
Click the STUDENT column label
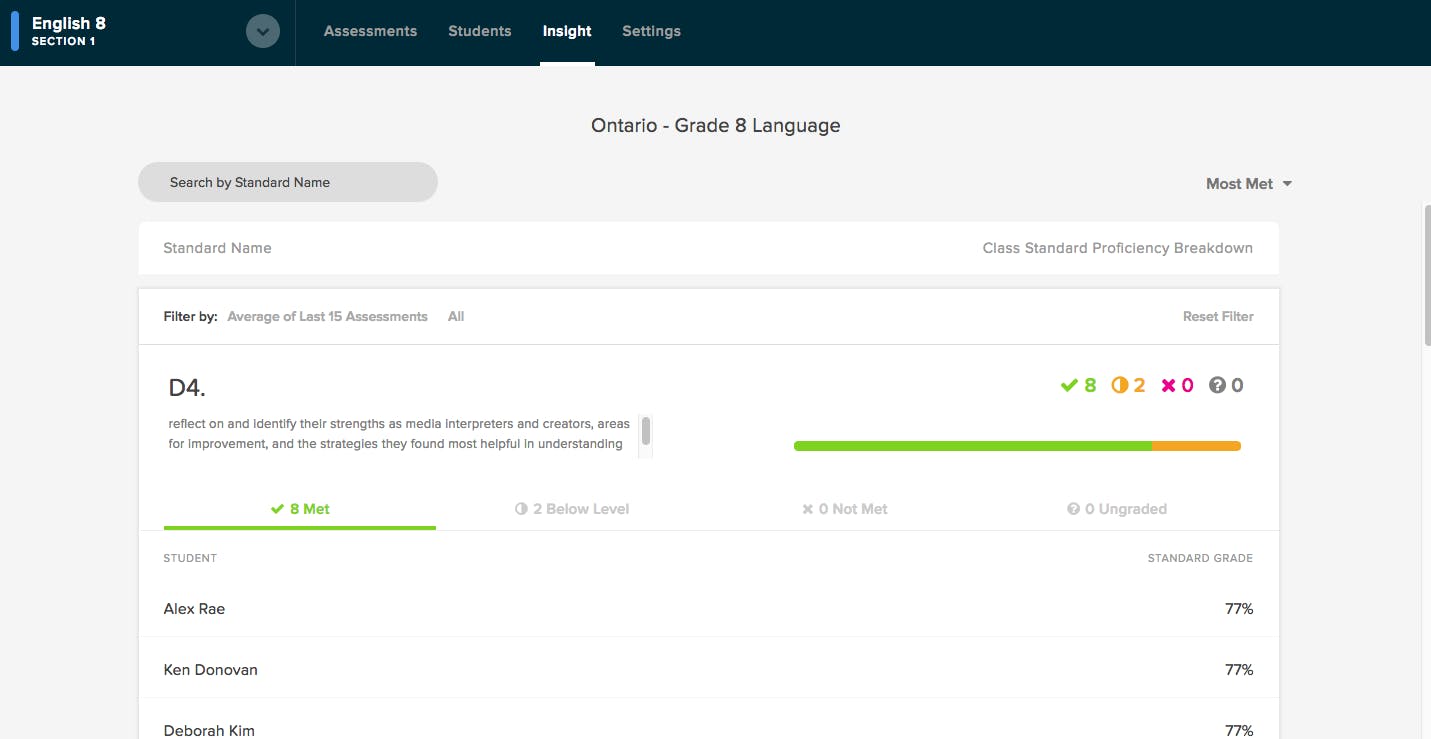pos(190,558)
